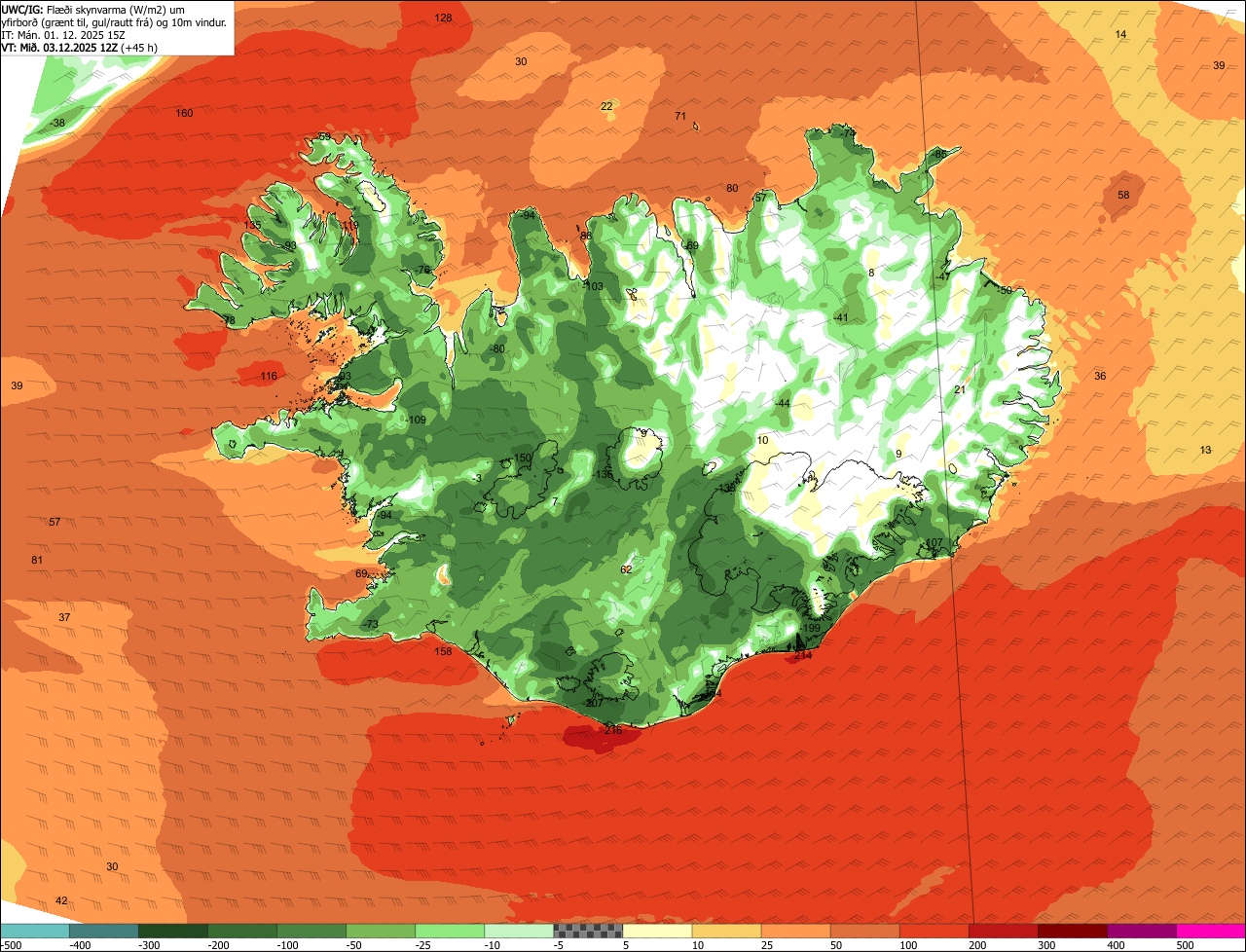This screenshot has height=952, width=1246.
Task: Click the flux value 22 north of Iceland
Action: pyautogui.click(x=606, y=106)
